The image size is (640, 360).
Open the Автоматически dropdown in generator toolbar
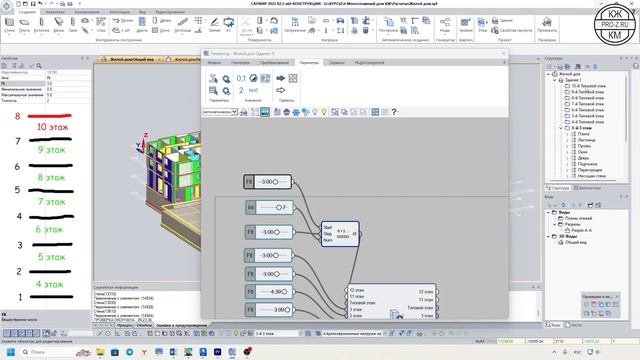point(220,112)
